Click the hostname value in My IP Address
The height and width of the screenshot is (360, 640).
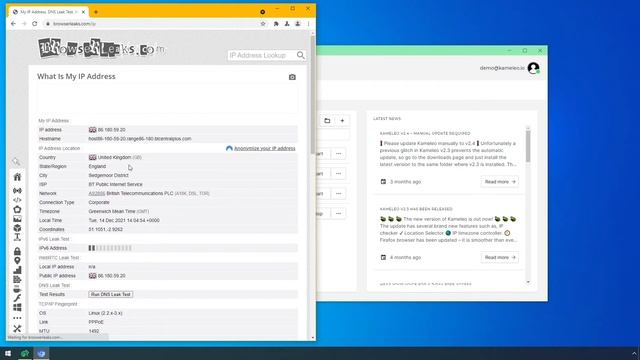(140, 139)
